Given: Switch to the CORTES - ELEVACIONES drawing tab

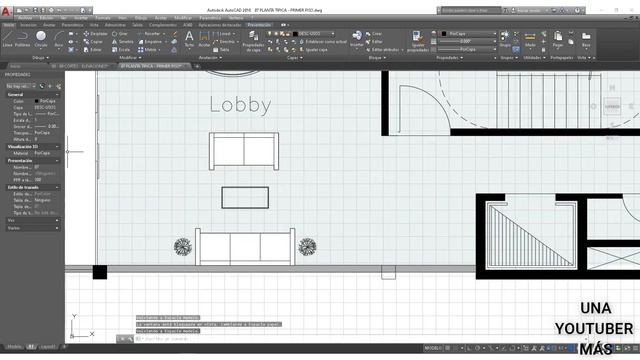Looking at the screenshot, I should (83, 66).
